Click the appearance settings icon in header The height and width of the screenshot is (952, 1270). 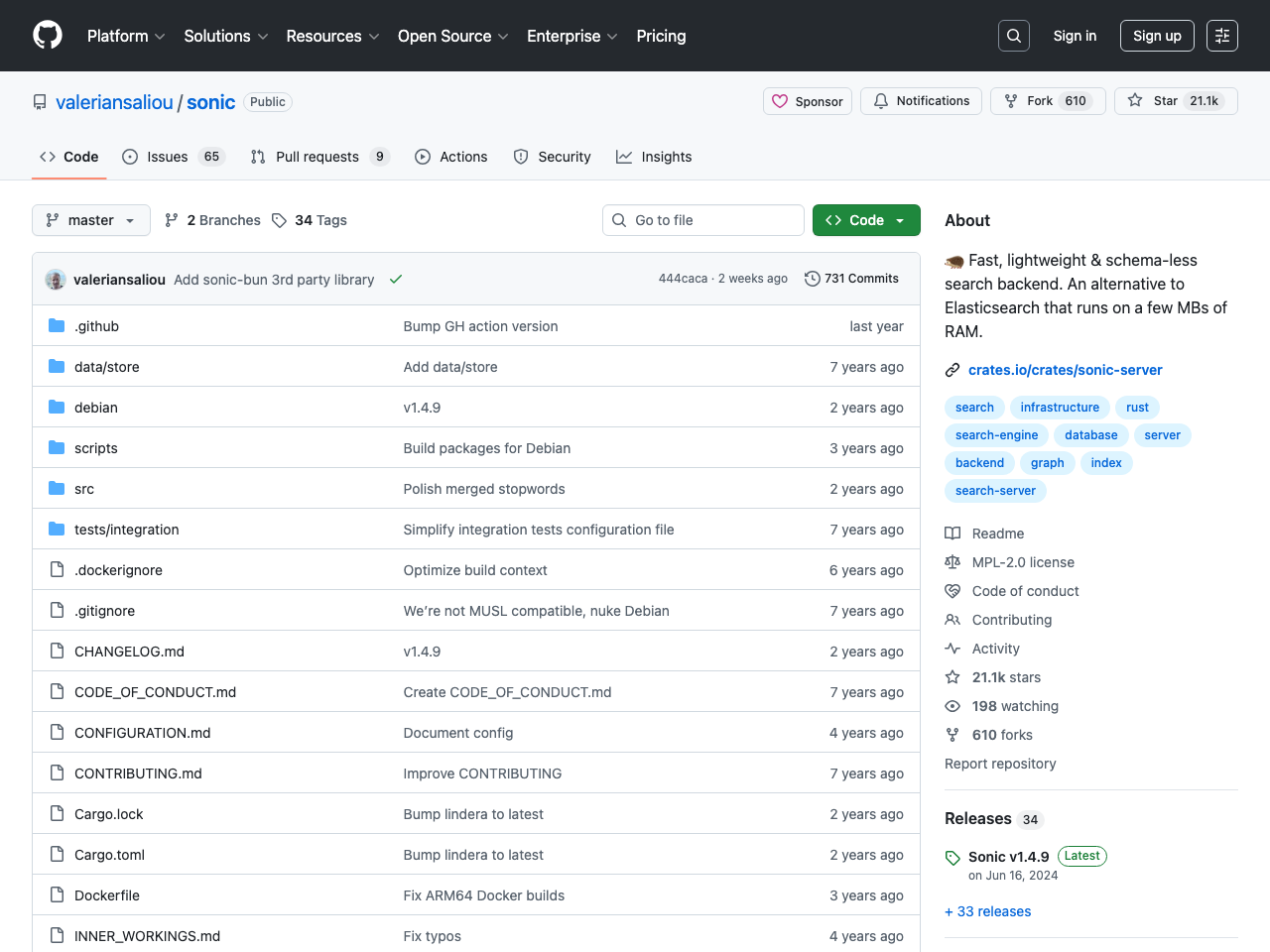[x=1221, y=36]
